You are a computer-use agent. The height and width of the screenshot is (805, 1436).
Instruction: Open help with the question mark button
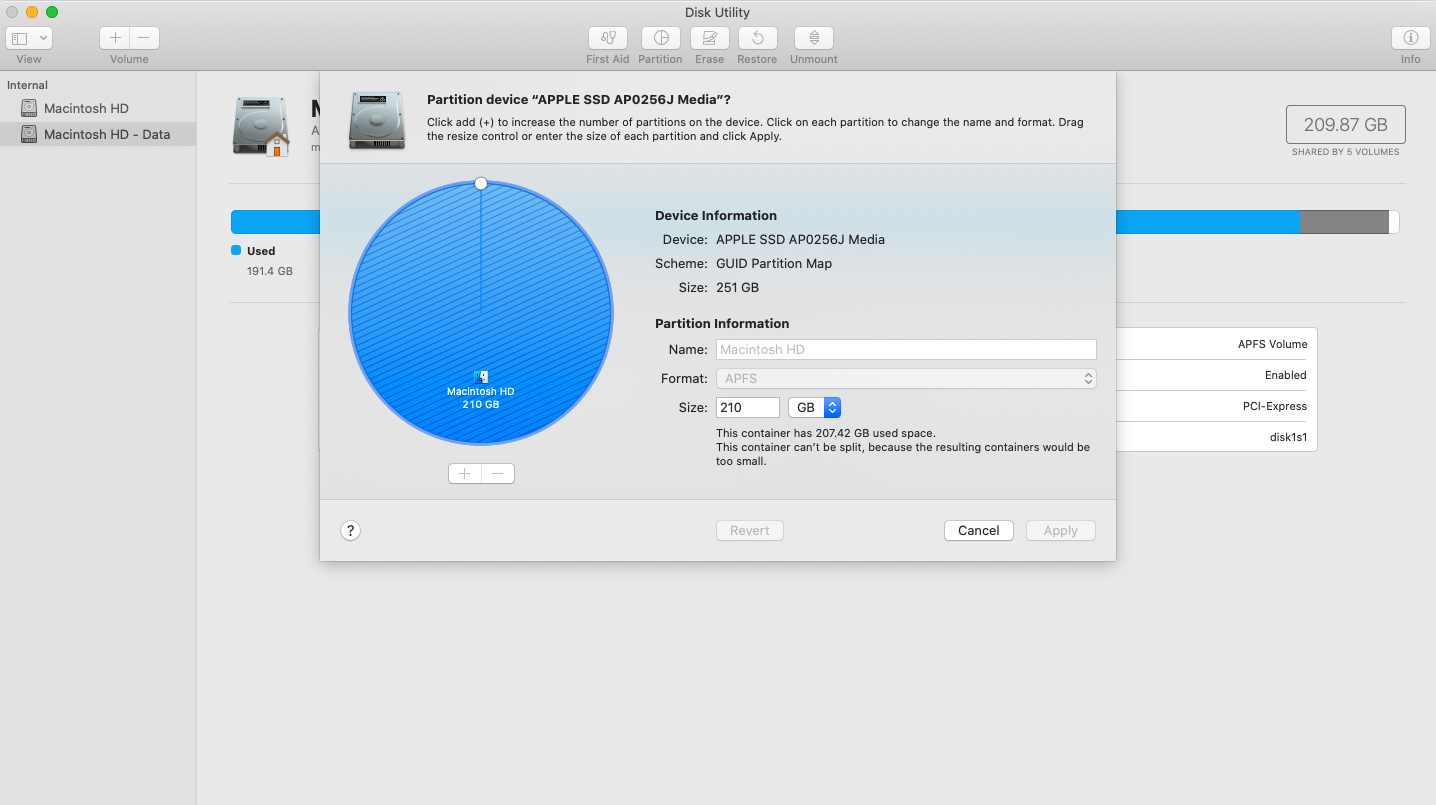click(350, 531)
